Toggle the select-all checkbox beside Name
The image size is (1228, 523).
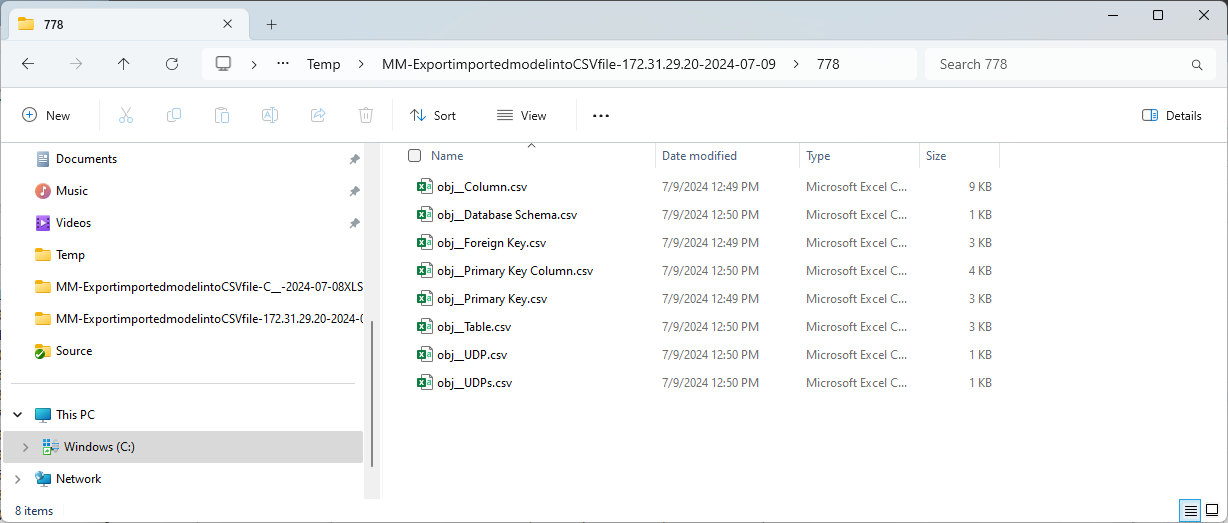pos(414,156)
